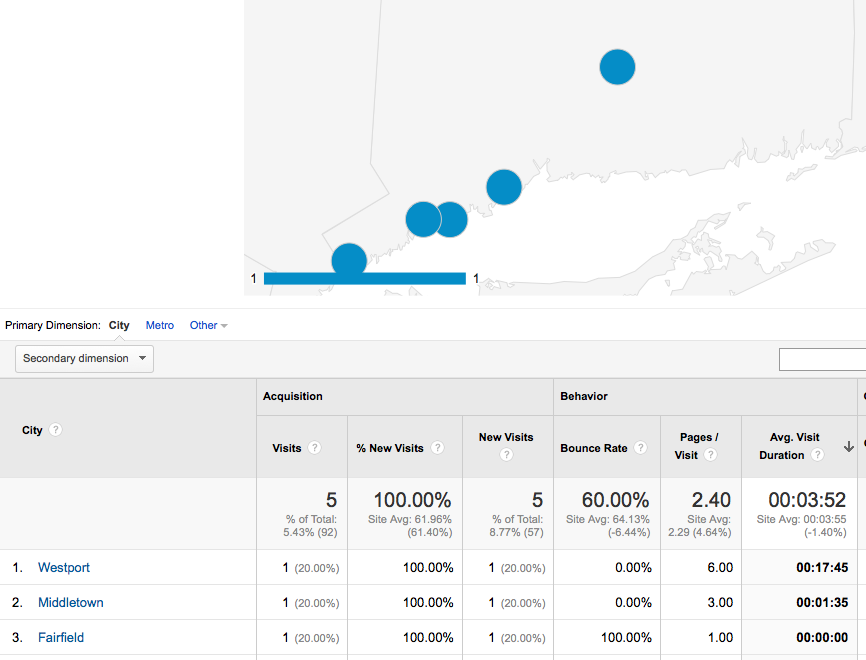Viewport: 866px width, 660px height.
Task: Click the blue map legend scale bar
Action: [x=365, y=278]
